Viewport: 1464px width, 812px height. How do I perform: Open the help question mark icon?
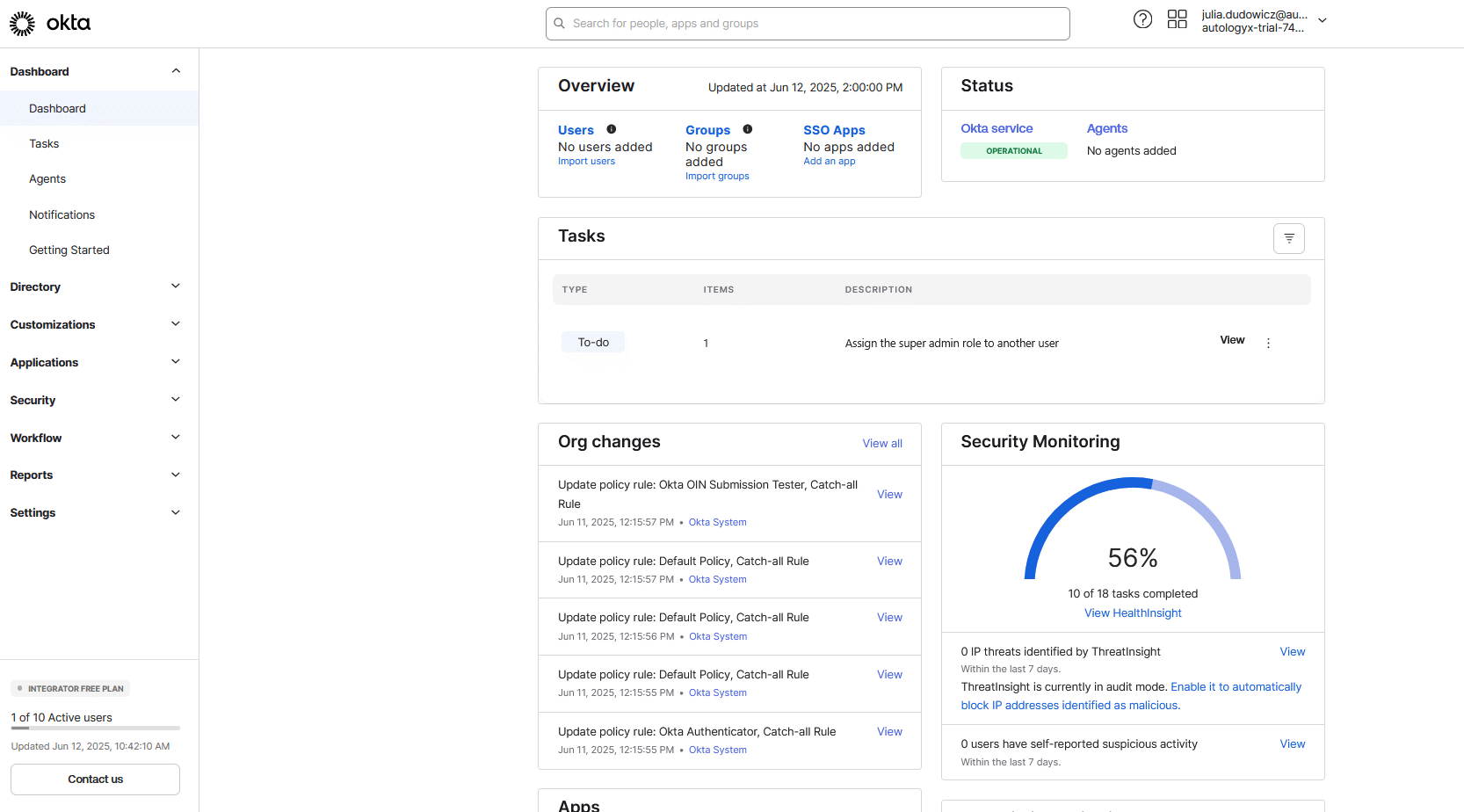click(x=1142, y=19)
